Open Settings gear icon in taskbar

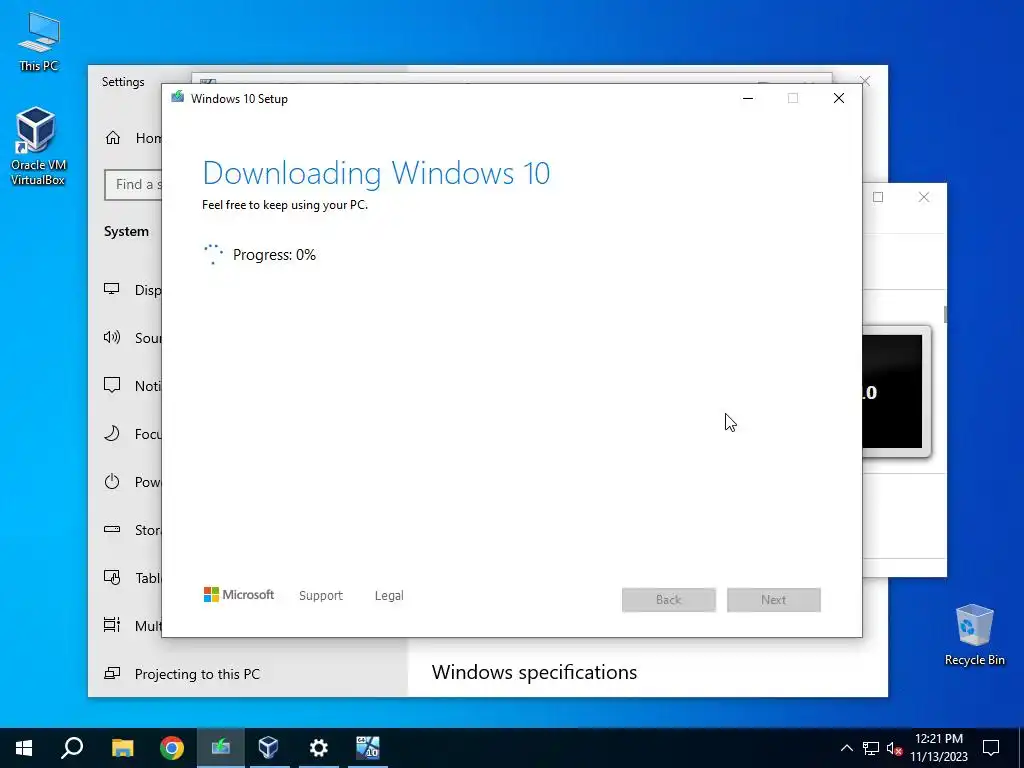pyautogui.click(x=319, y=748)
